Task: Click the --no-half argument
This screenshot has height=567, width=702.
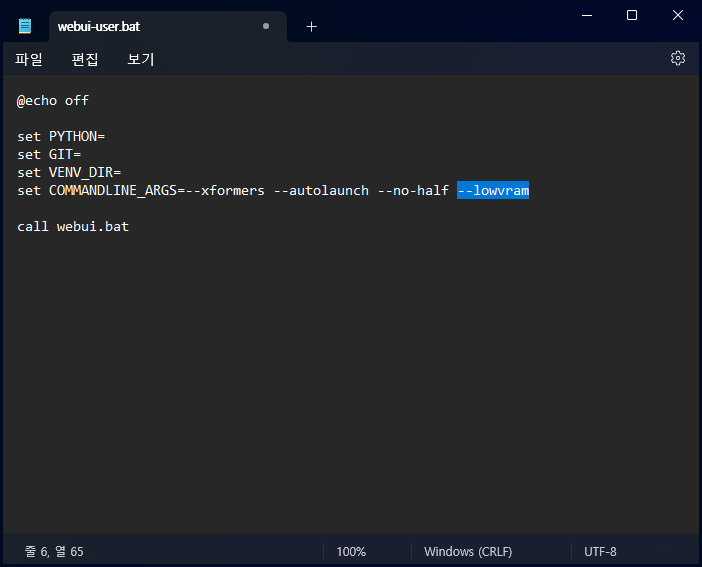Action: click(x=413, y=190)
